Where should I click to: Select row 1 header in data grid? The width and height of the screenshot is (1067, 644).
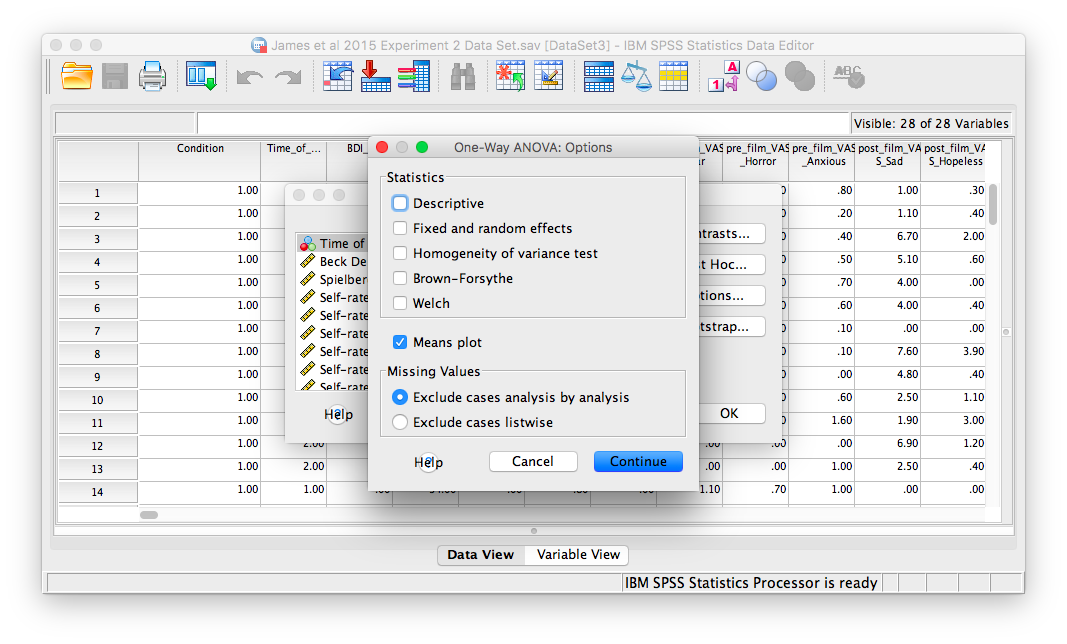coord(97,193)
